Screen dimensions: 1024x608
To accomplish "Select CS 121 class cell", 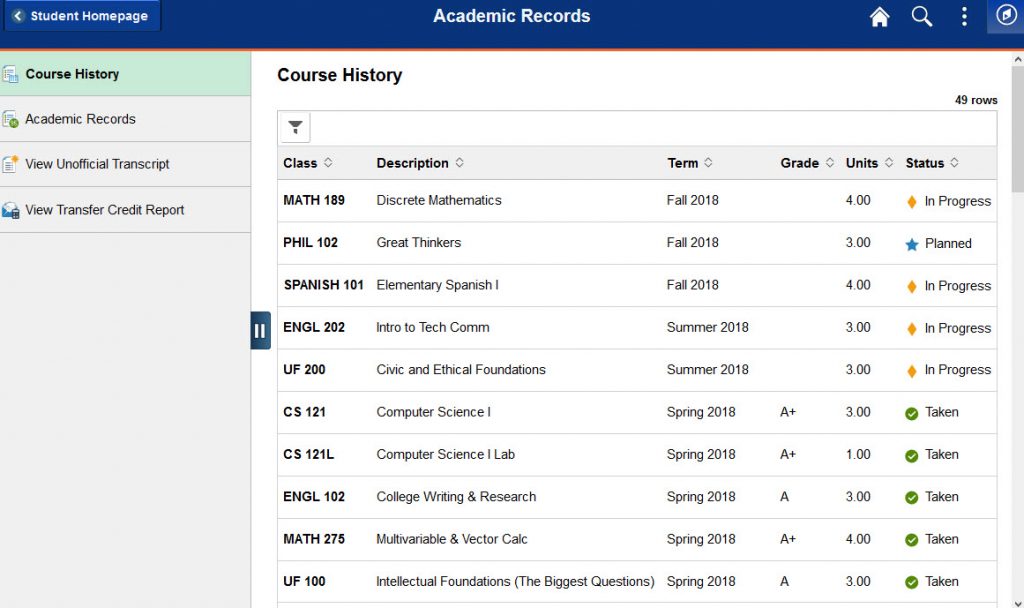I will (x=304, y=412).
